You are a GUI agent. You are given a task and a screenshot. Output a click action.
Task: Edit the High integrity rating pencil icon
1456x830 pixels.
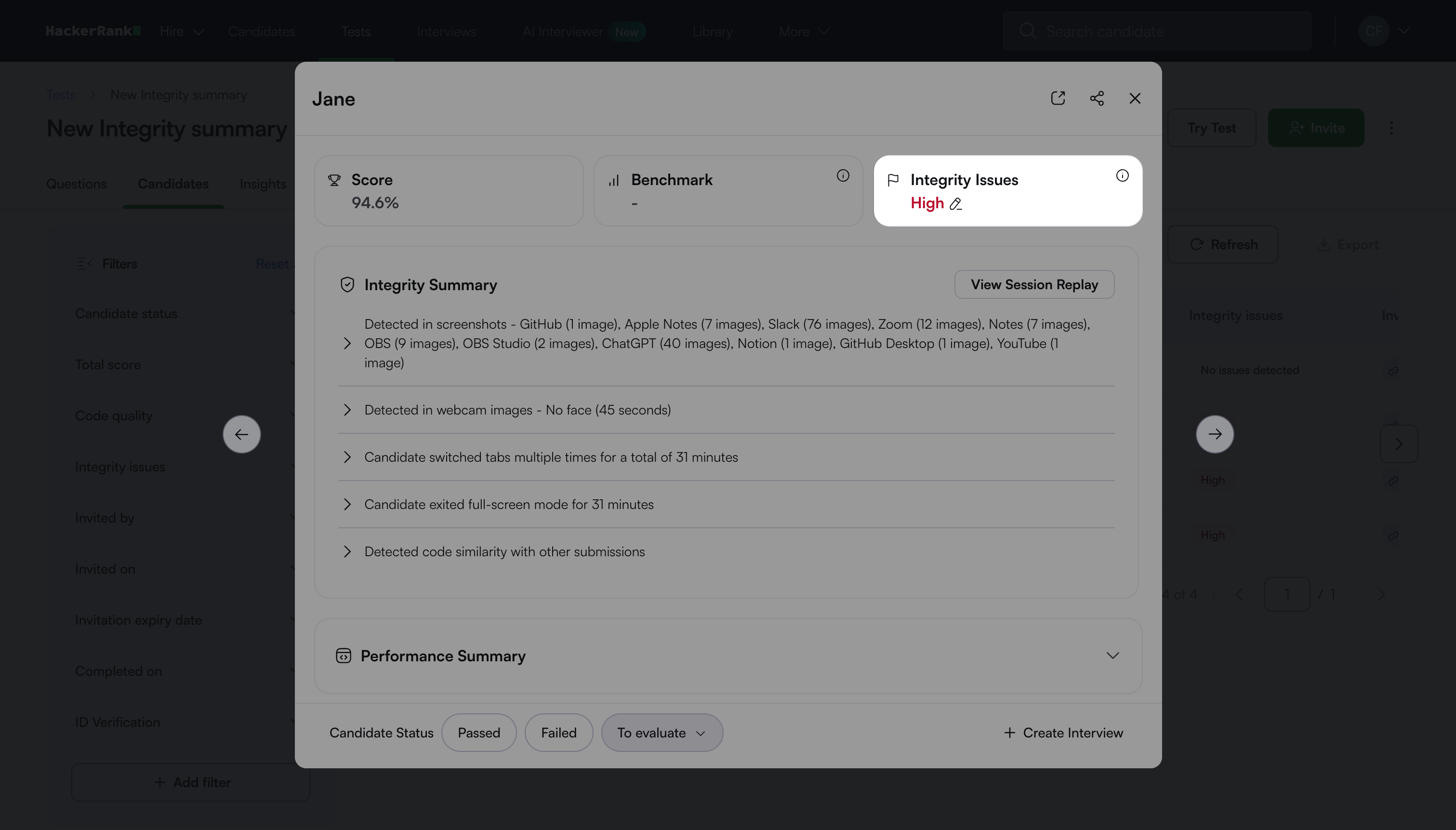click(956, 204)
